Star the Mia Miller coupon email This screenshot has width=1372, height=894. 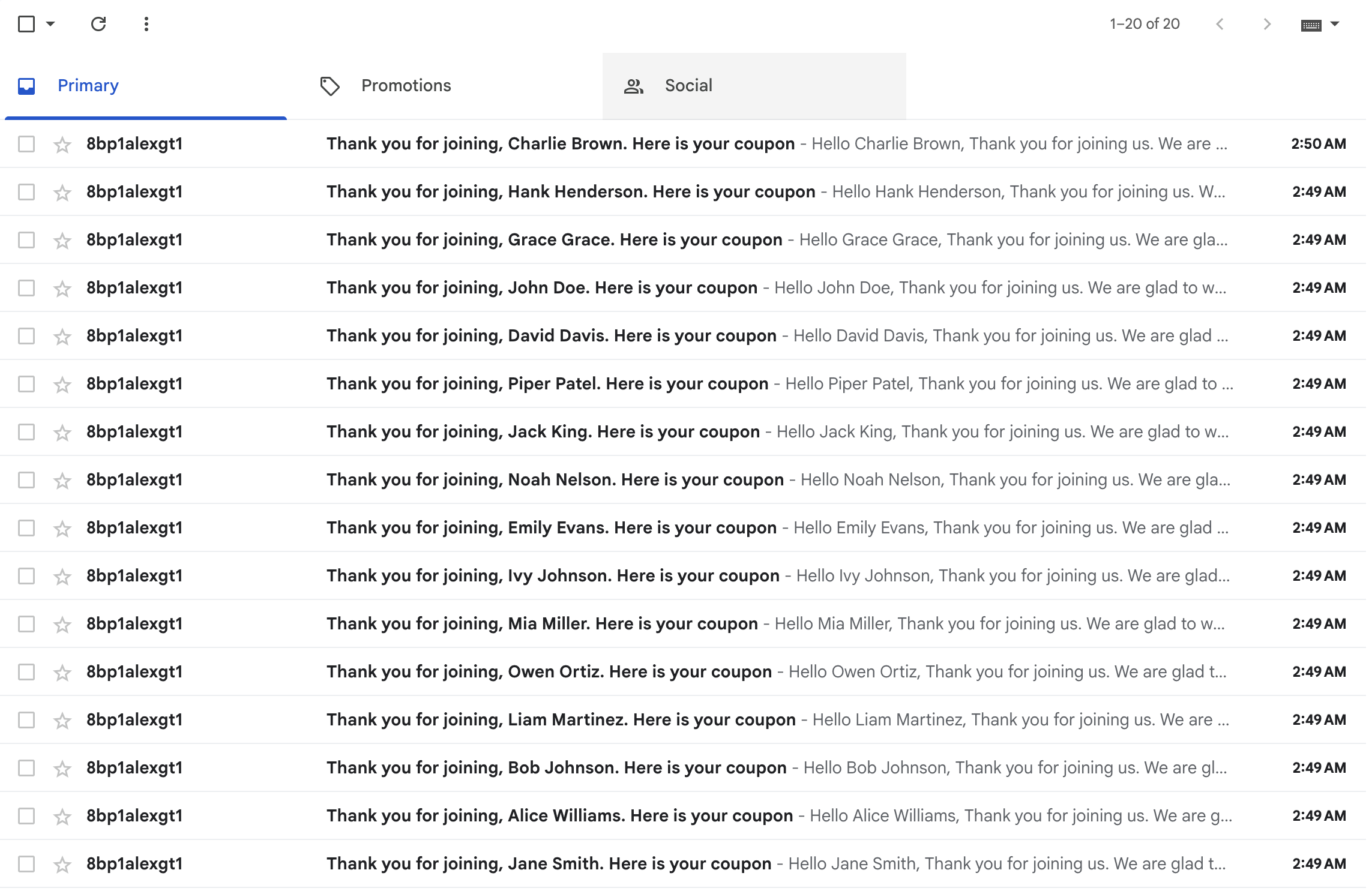[62, 625]
